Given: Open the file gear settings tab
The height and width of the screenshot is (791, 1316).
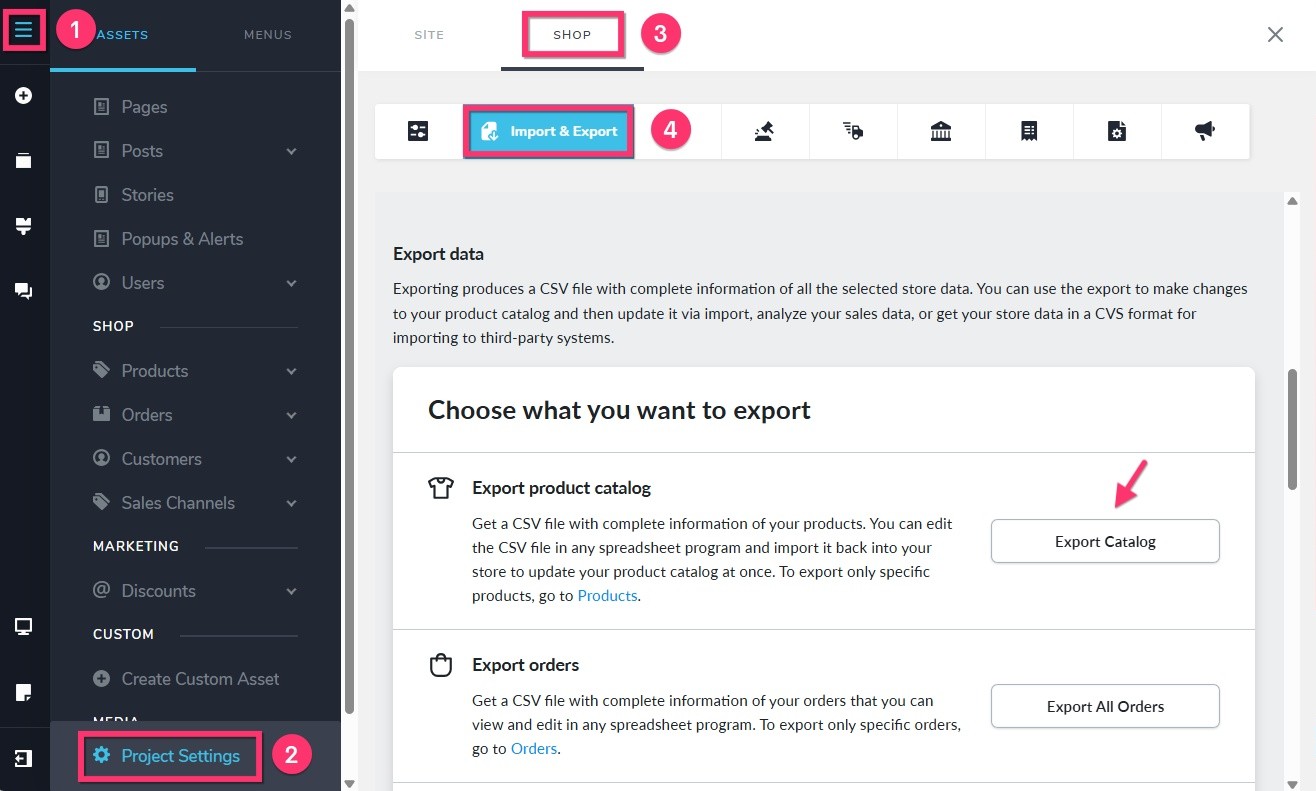Looking at the screenshot, I should 1117,131.
